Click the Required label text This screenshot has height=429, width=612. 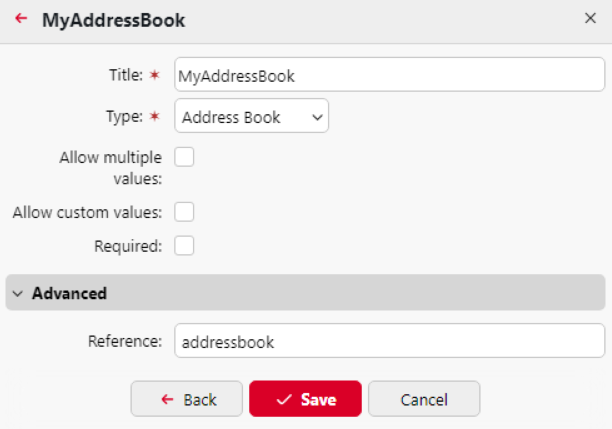(x=128, y=246)
